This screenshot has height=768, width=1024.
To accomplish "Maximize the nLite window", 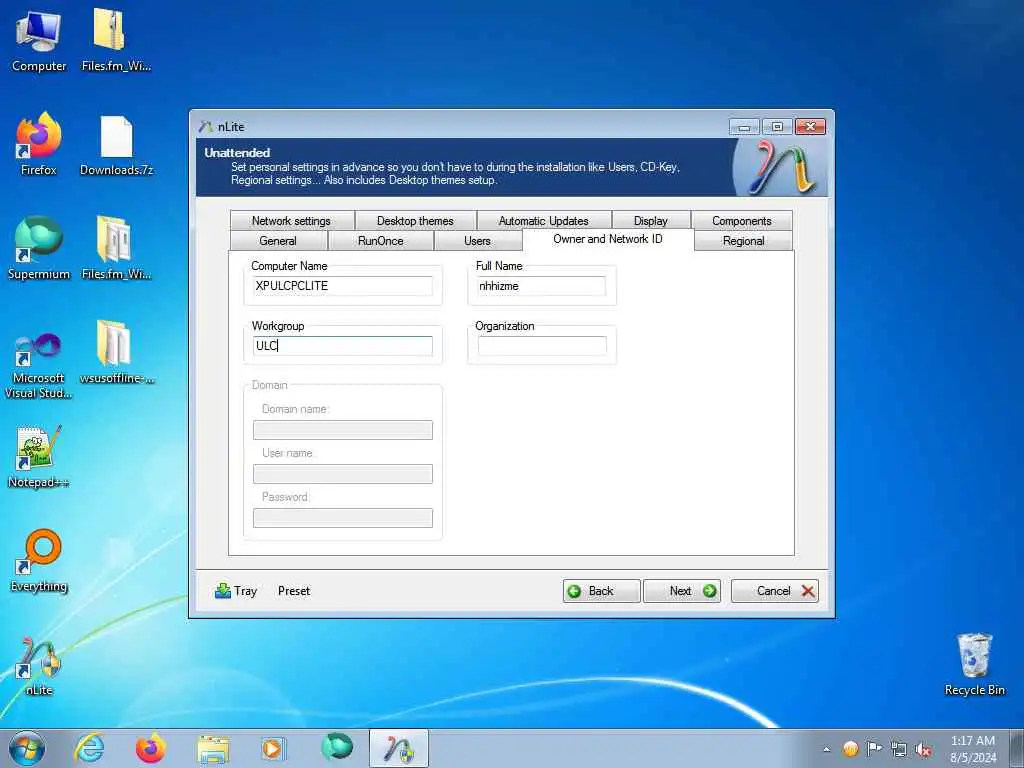I will pyautogui.click(x=777, y=127).
